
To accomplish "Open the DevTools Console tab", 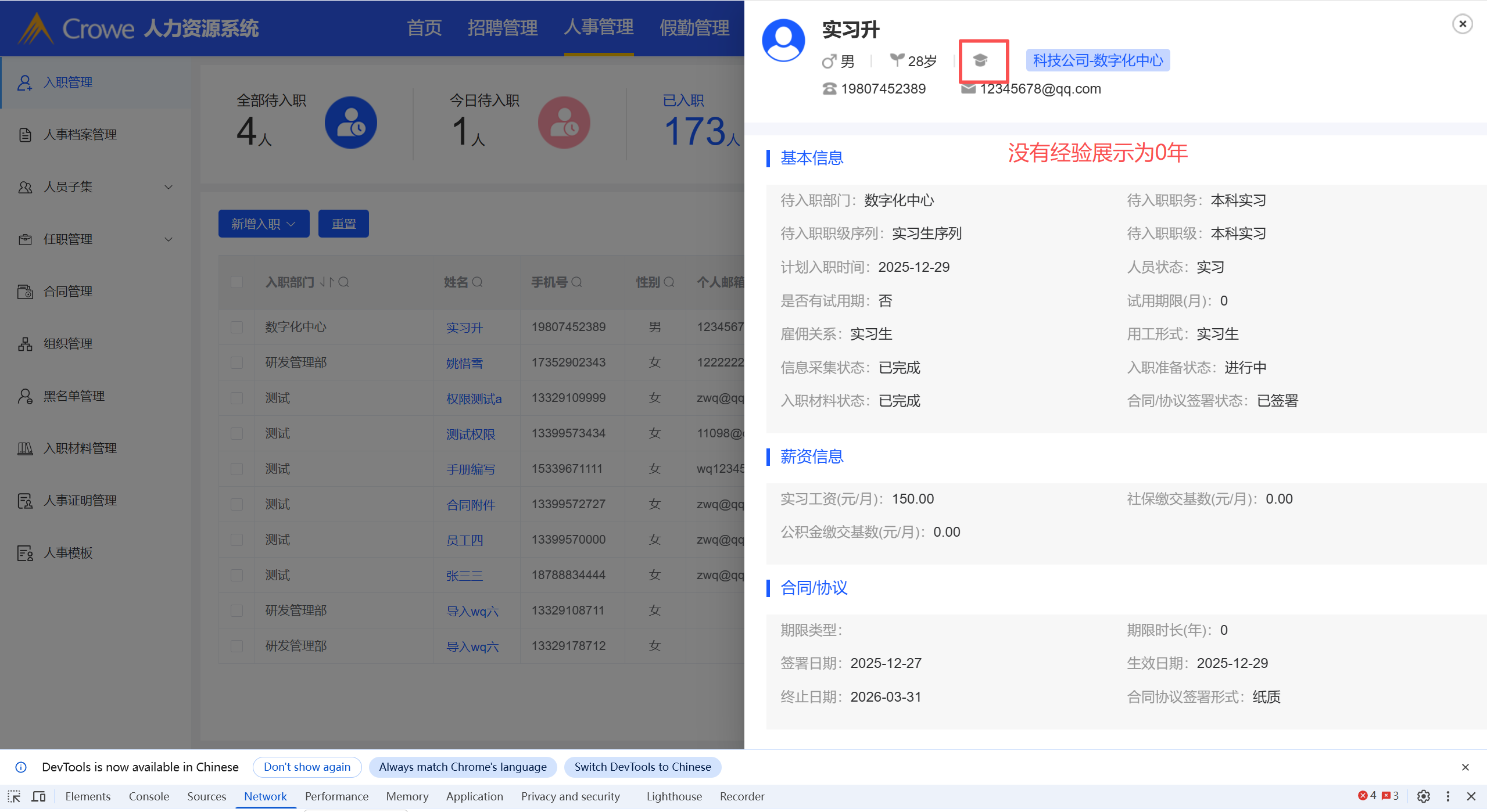I will pos(149,796).
